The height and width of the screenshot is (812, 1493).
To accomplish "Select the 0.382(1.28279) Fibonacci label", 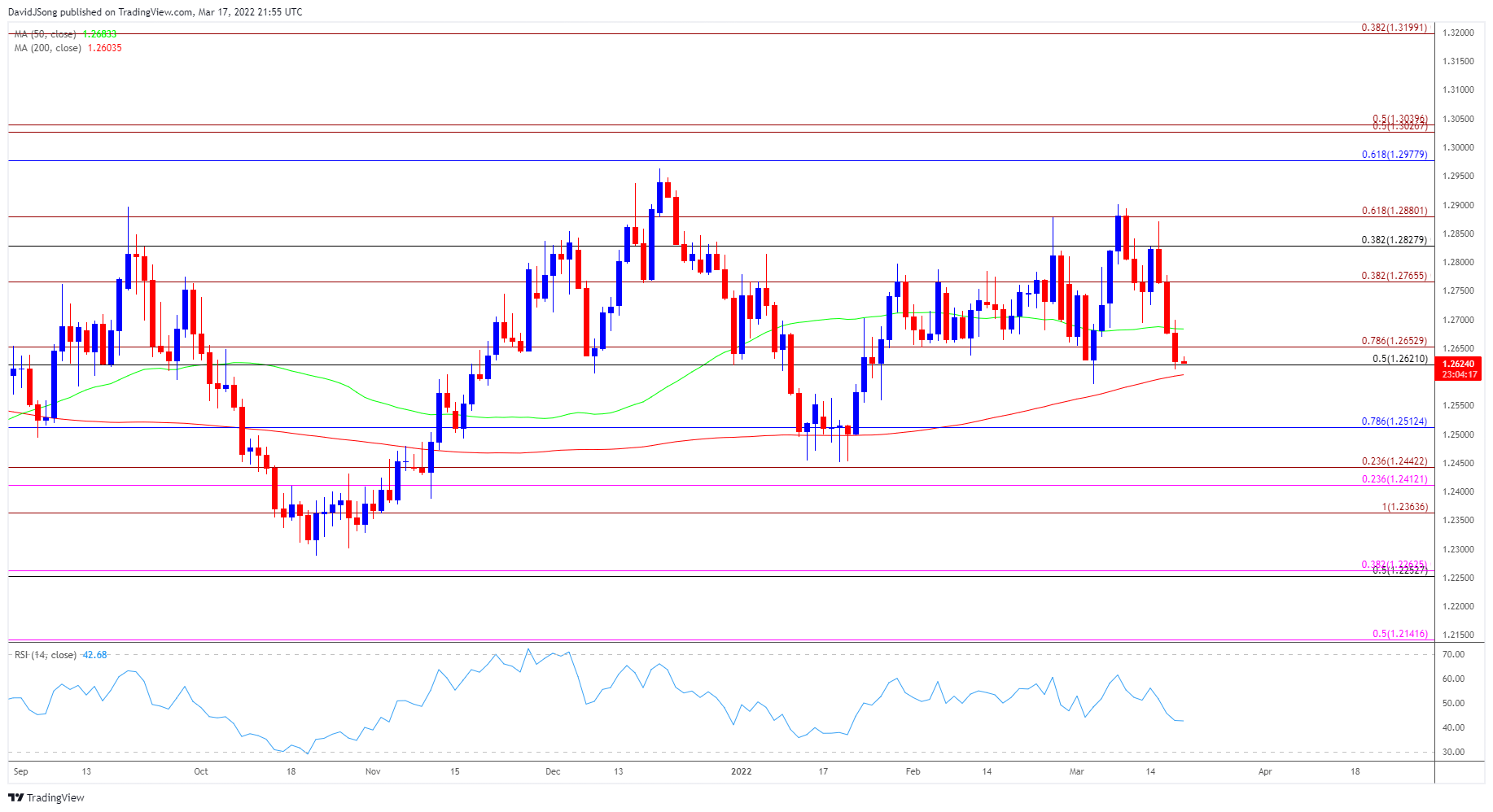I will [1394, 240].
